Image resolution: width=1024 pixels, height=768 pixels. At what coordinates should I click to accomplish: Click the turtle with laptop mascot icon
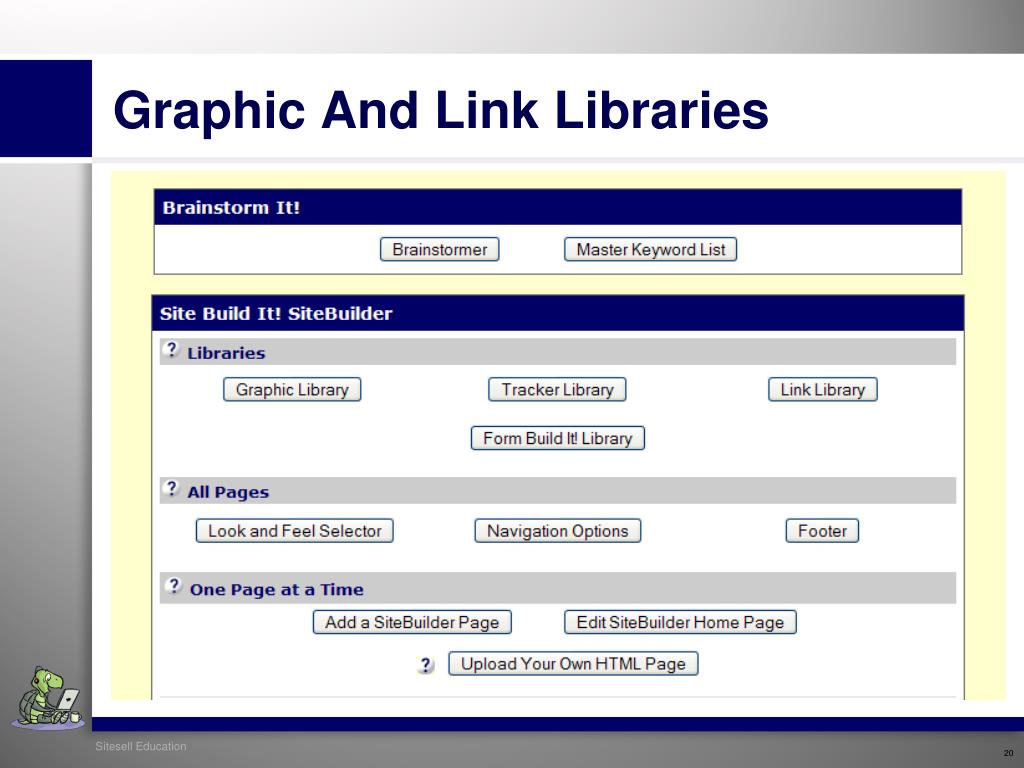[x=48, y=697]
